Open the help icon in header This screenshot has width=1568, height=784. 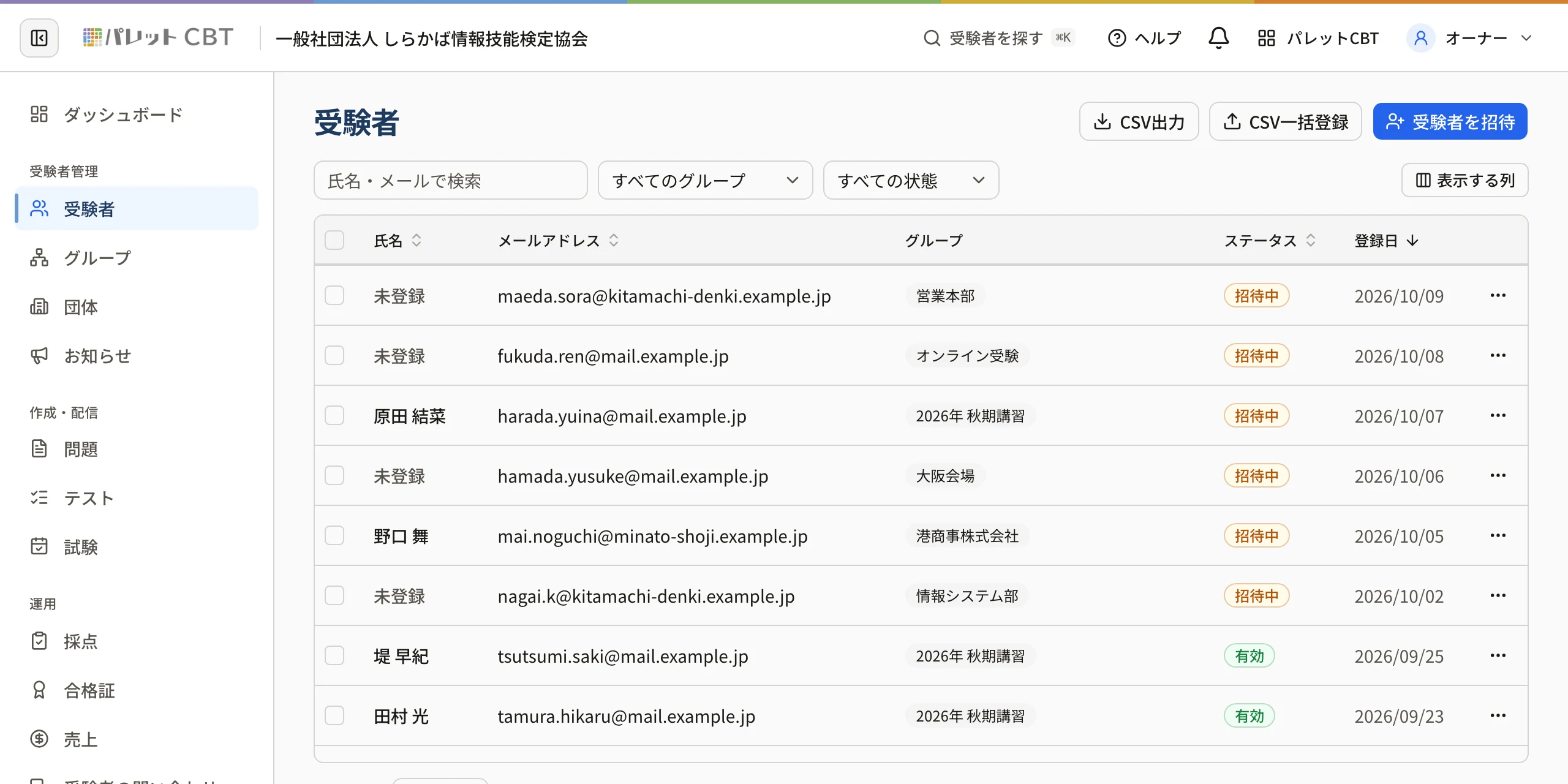pos(1117,38)
